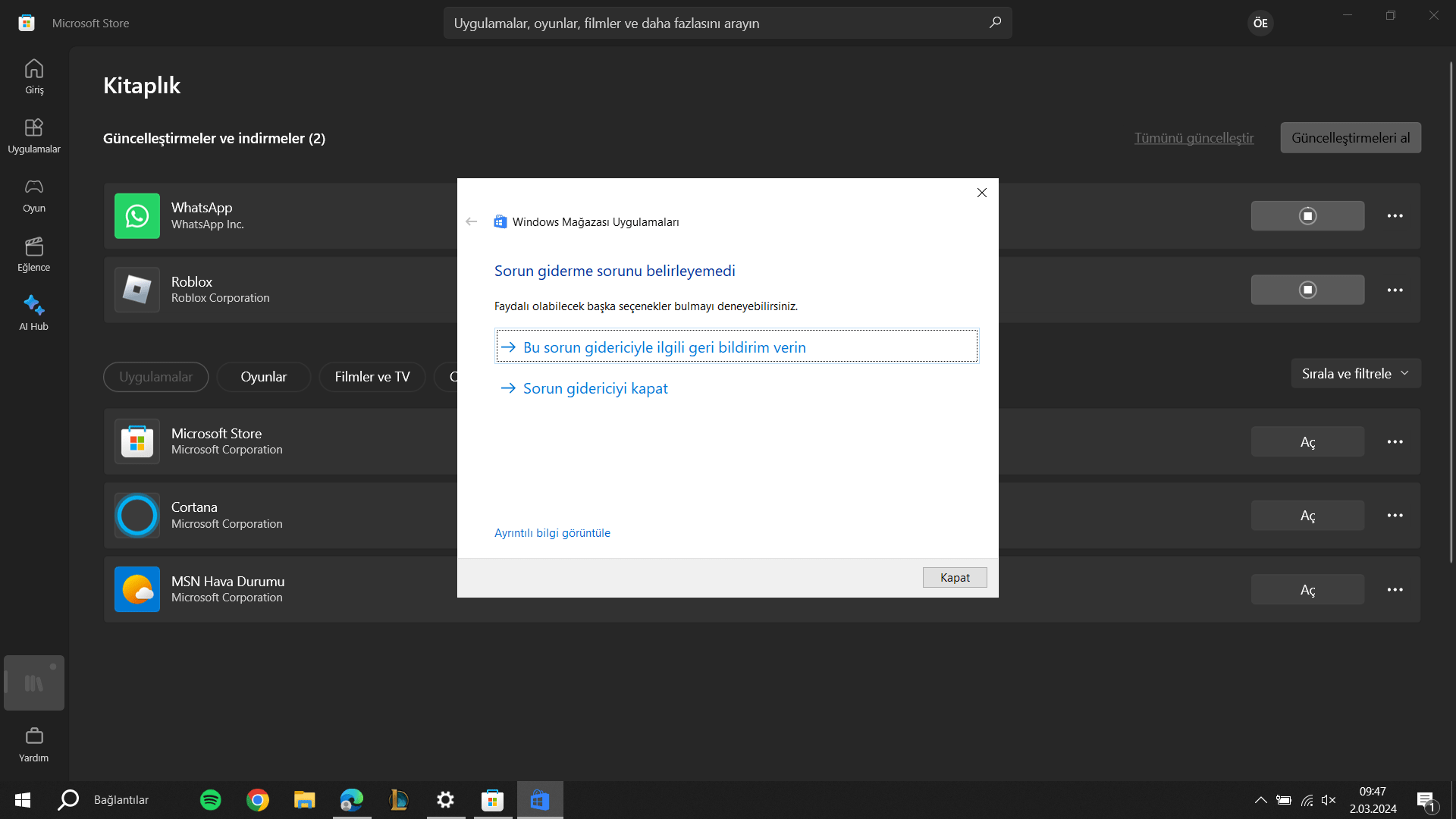Open more options for Microsoft Store row
Image resolution: width=1456 pixels, height=819 pixels.
pyautogui.click(x=1395, y=441)
